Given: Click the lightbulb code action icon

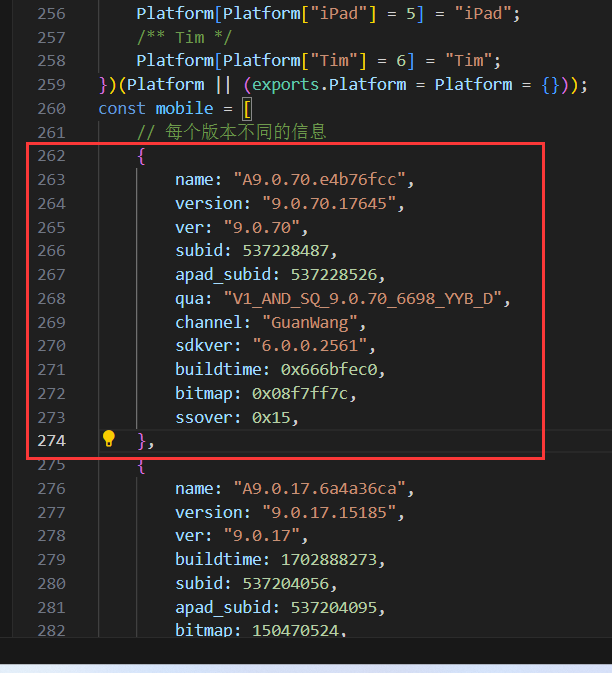Looking at the screenshot, I should pos(109,439).
